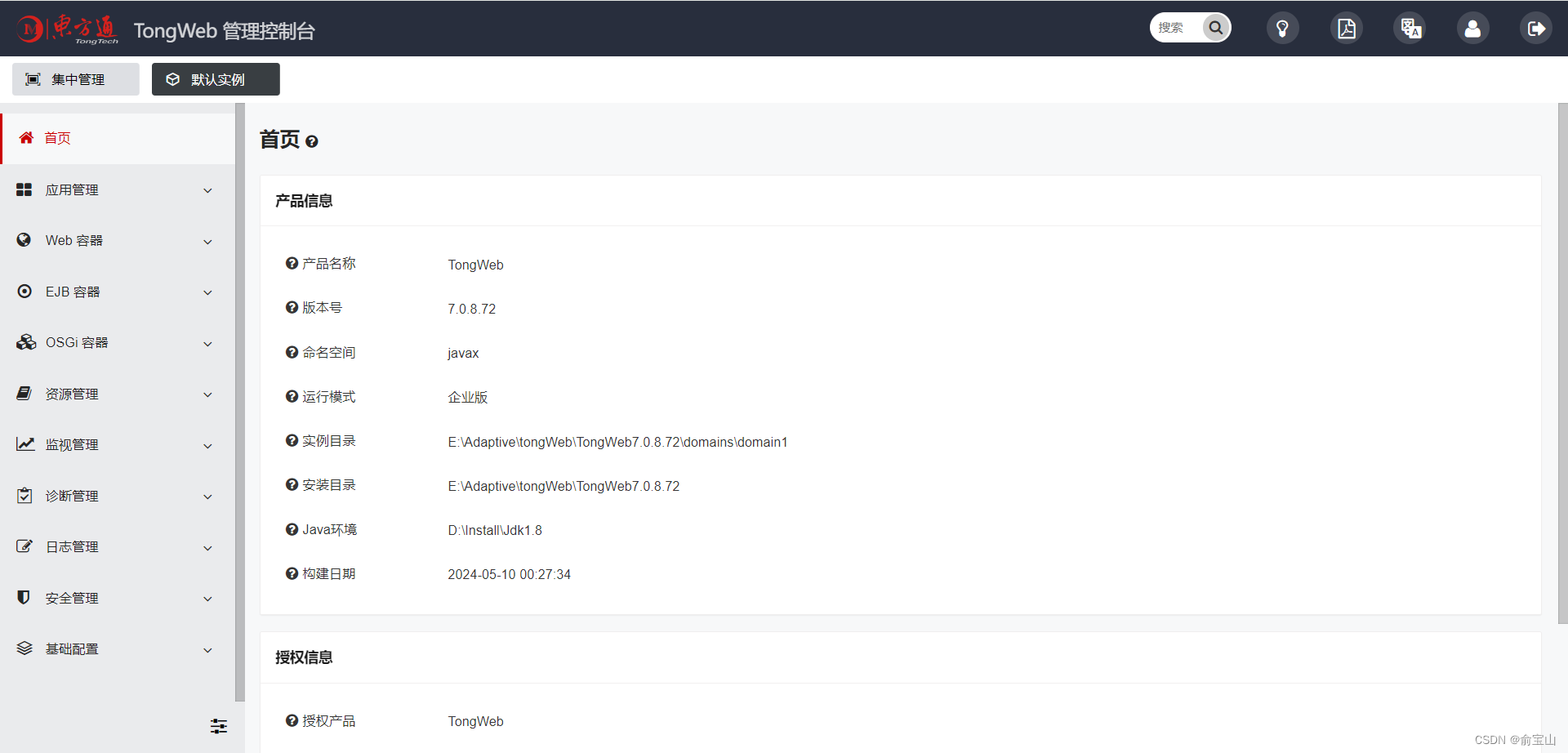The width and height of the screenshot is (1568, 753).
Task: Expand EJB 容器 menu chevron
Action: point(207,292)
